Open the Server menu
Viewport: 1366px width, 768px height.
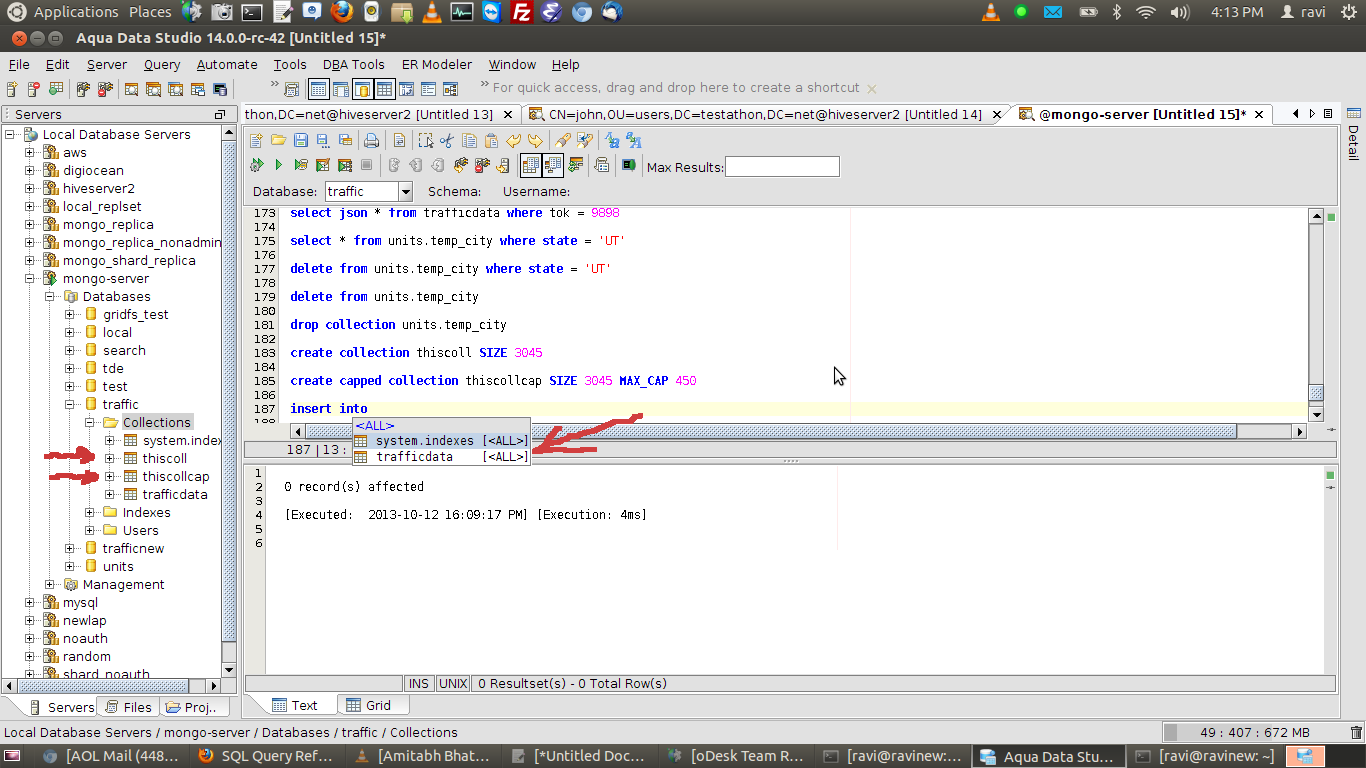tap(106, 64)
